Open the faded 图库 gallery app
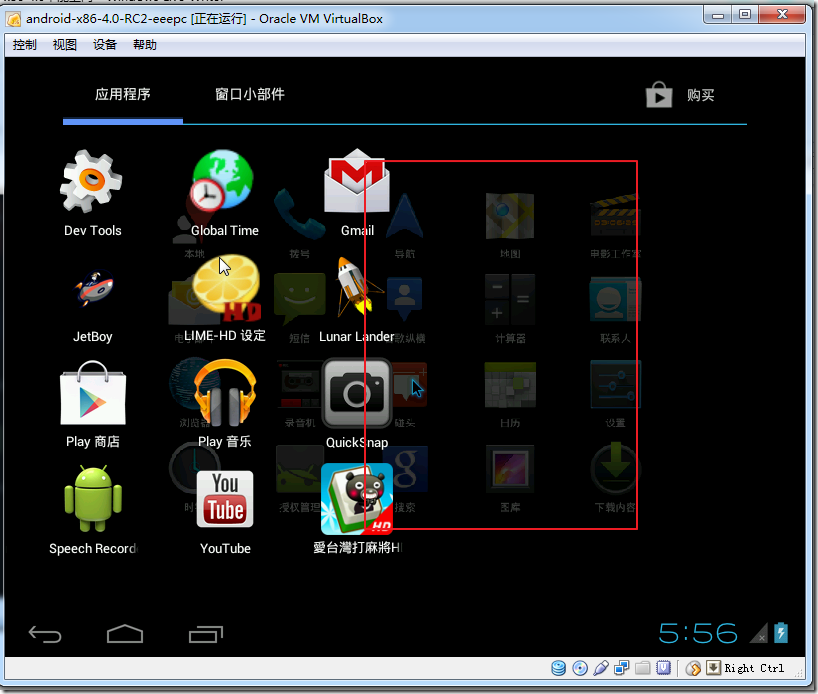Image resolution: width=818 pixels, height=694 pixels. pyautogui.click(x=510, y=469)
